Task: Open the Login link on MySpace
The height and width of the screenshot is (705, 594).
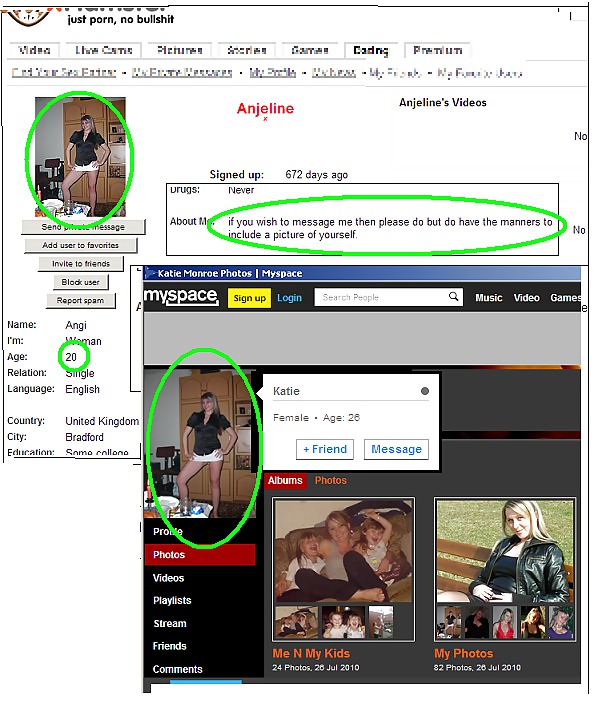Action: pyautogui.click(x=289, y=298)
